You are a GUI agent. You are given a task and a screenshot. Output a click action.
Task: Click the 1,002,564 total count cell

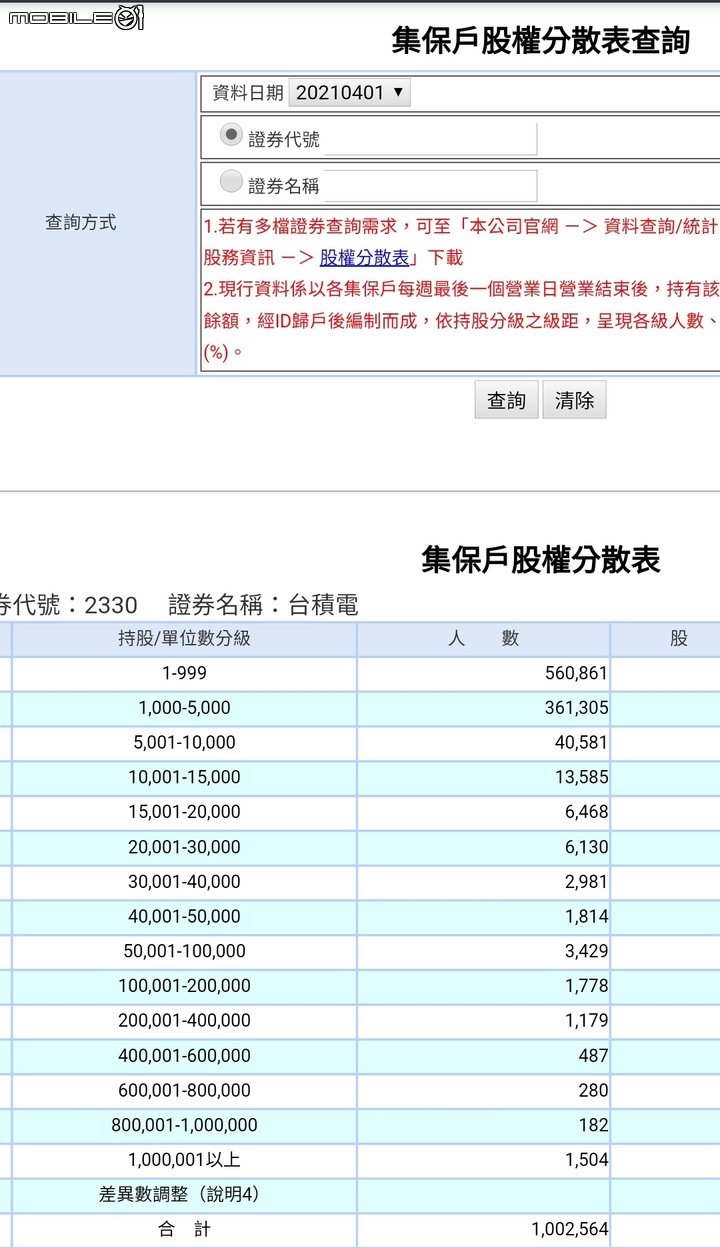(483, 1229)
